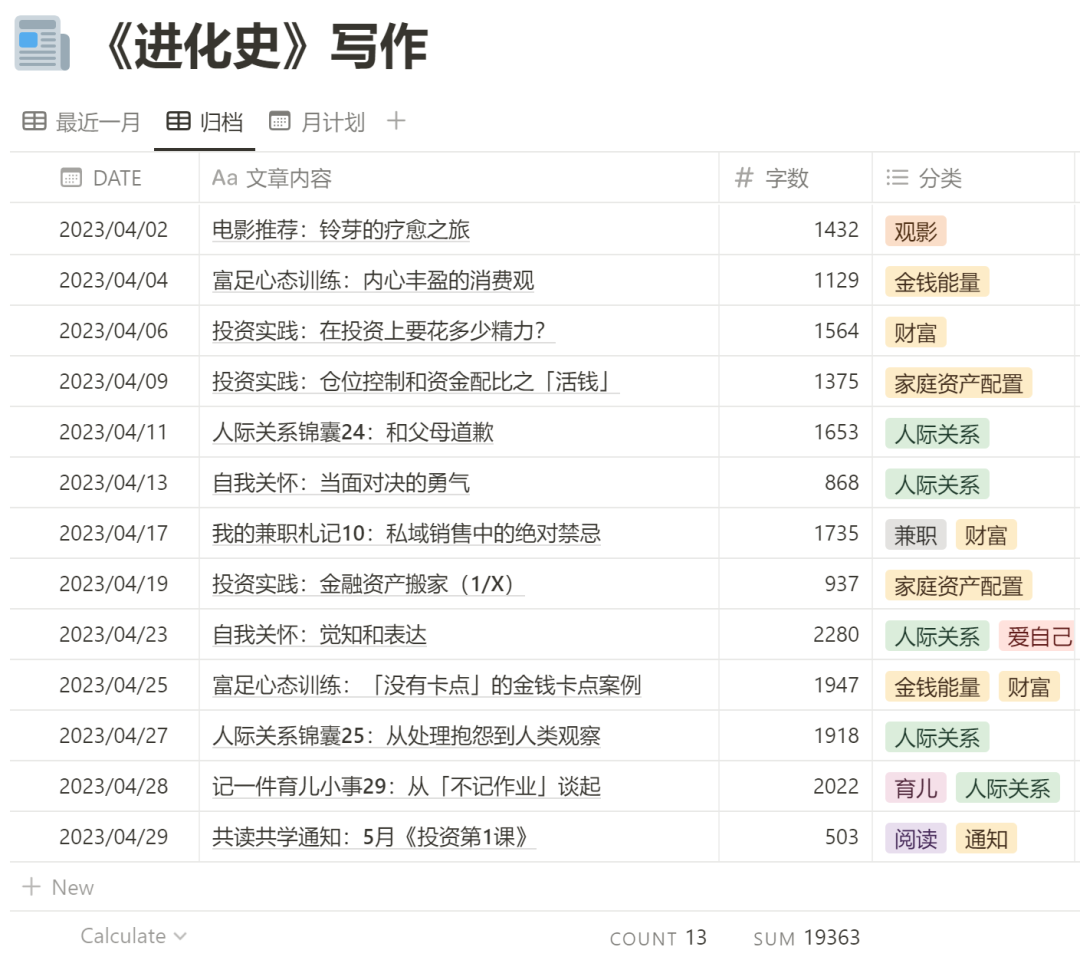Open the 月计划 tab
Viewport: 1080px width, 960px height.
tap(317, 123)
